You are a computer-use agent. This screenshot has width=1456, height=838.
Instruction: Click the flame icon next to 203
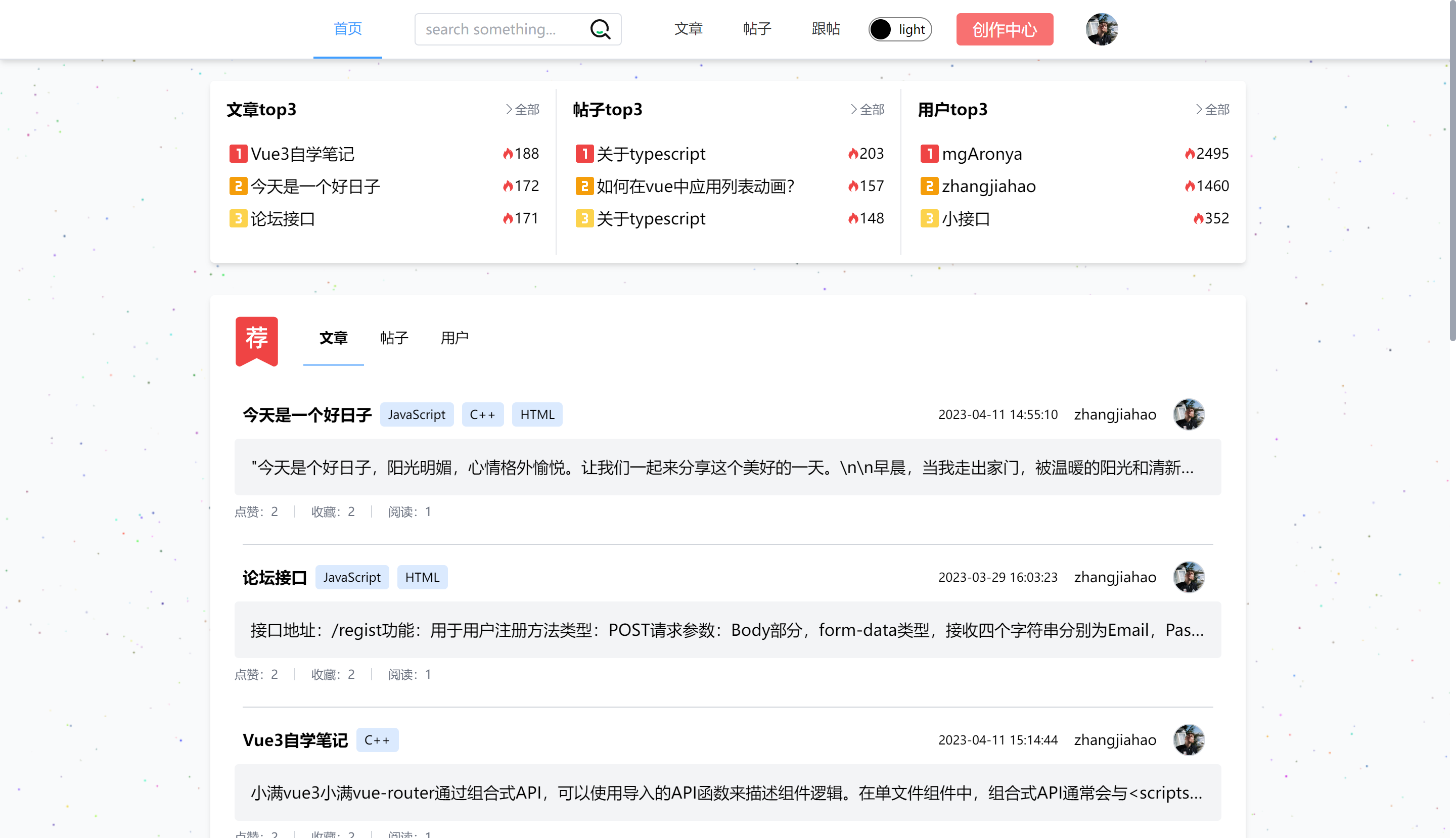point(853,154)
